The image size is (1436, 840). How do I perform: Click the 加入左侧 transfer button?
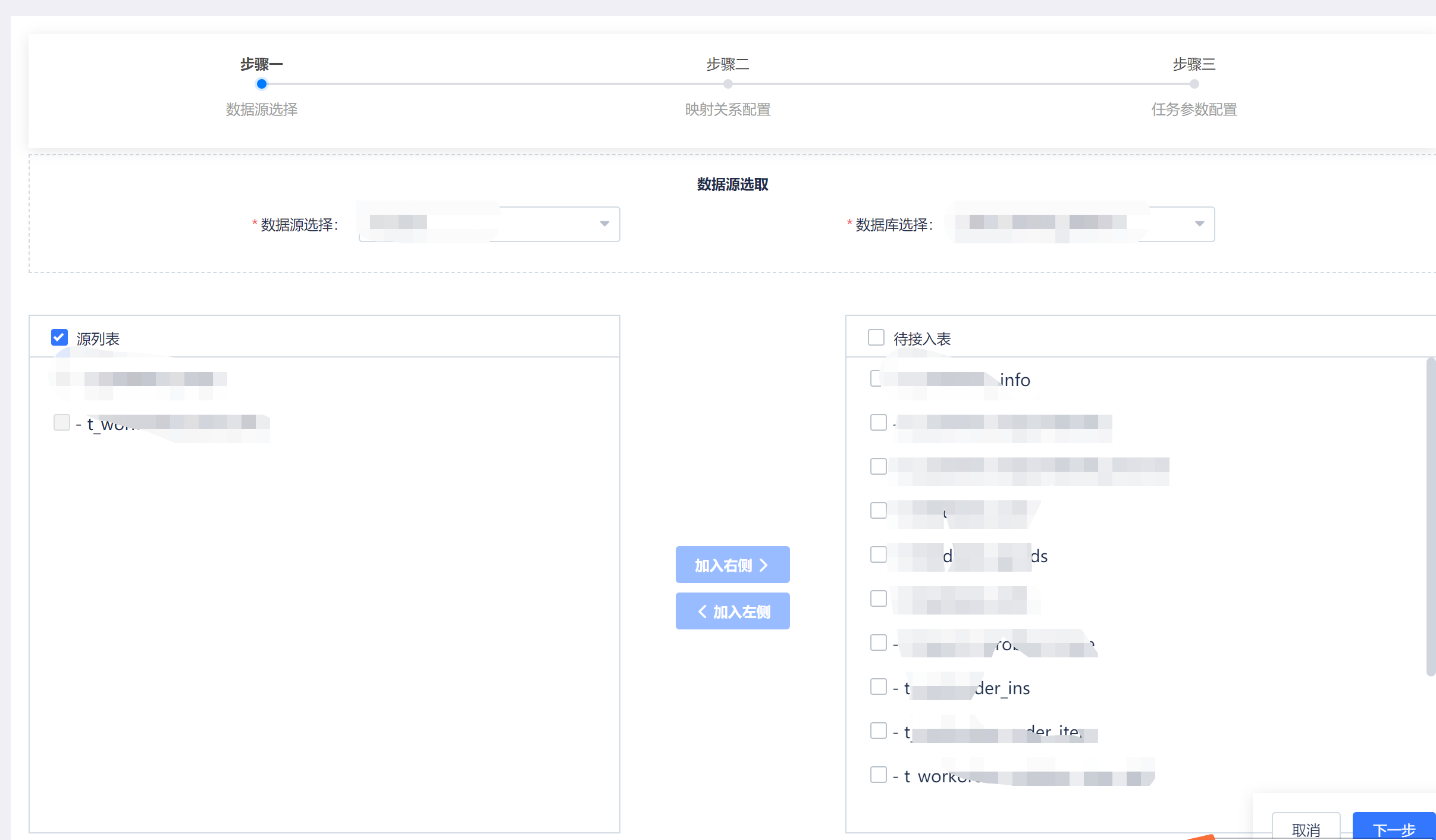[x=732, y=611]
